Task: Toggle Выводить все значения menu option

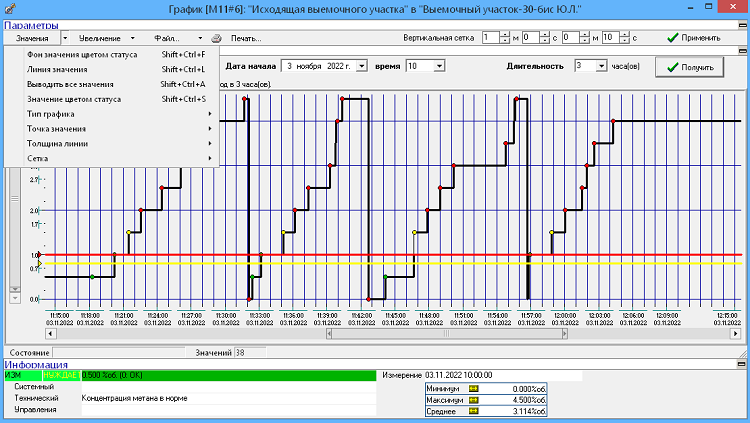Action: pyautogui.click(x=111, y=84)
